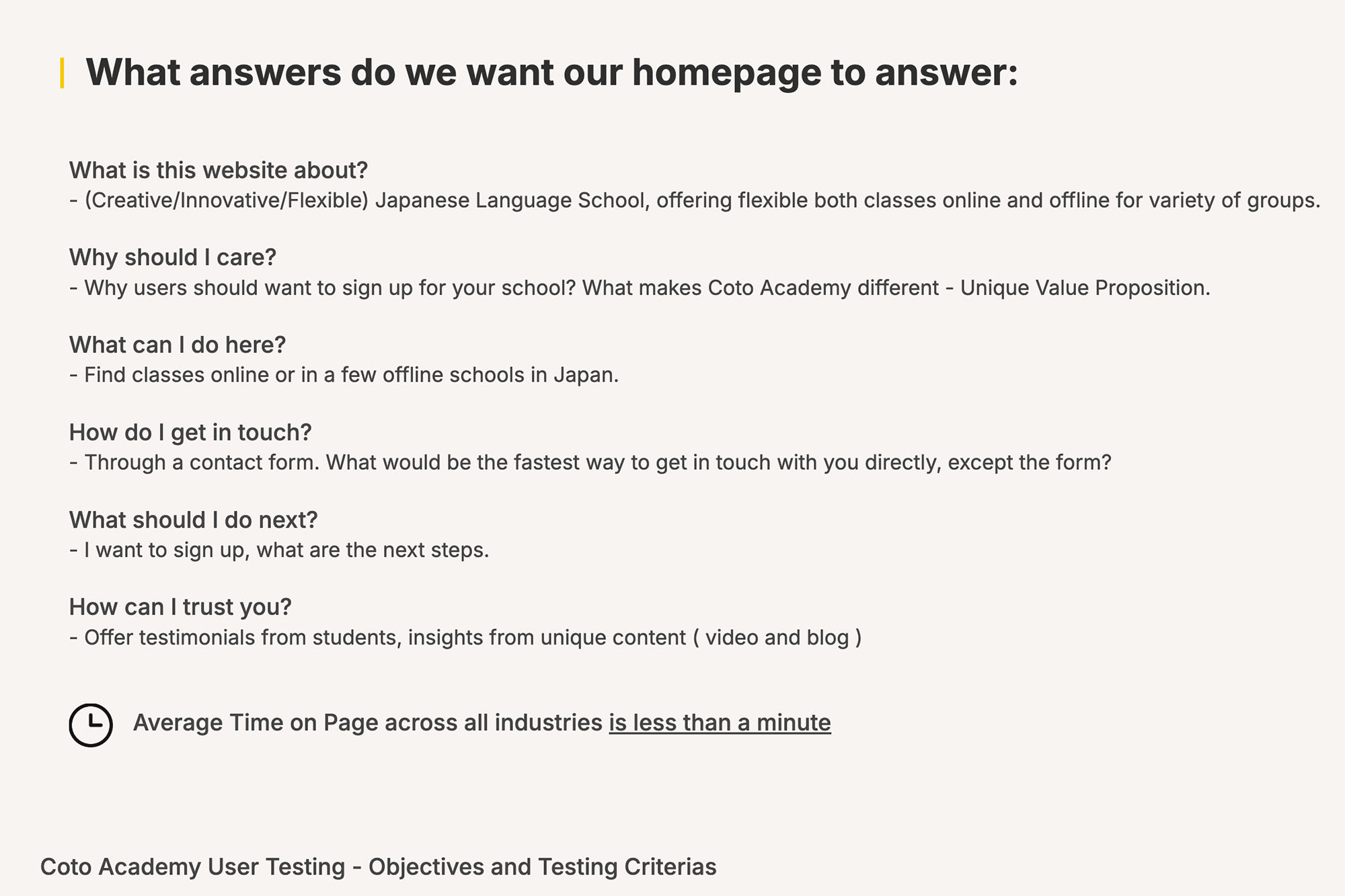Click the clock icon
Screen dimensions: 1345x896
coord(91,725)
